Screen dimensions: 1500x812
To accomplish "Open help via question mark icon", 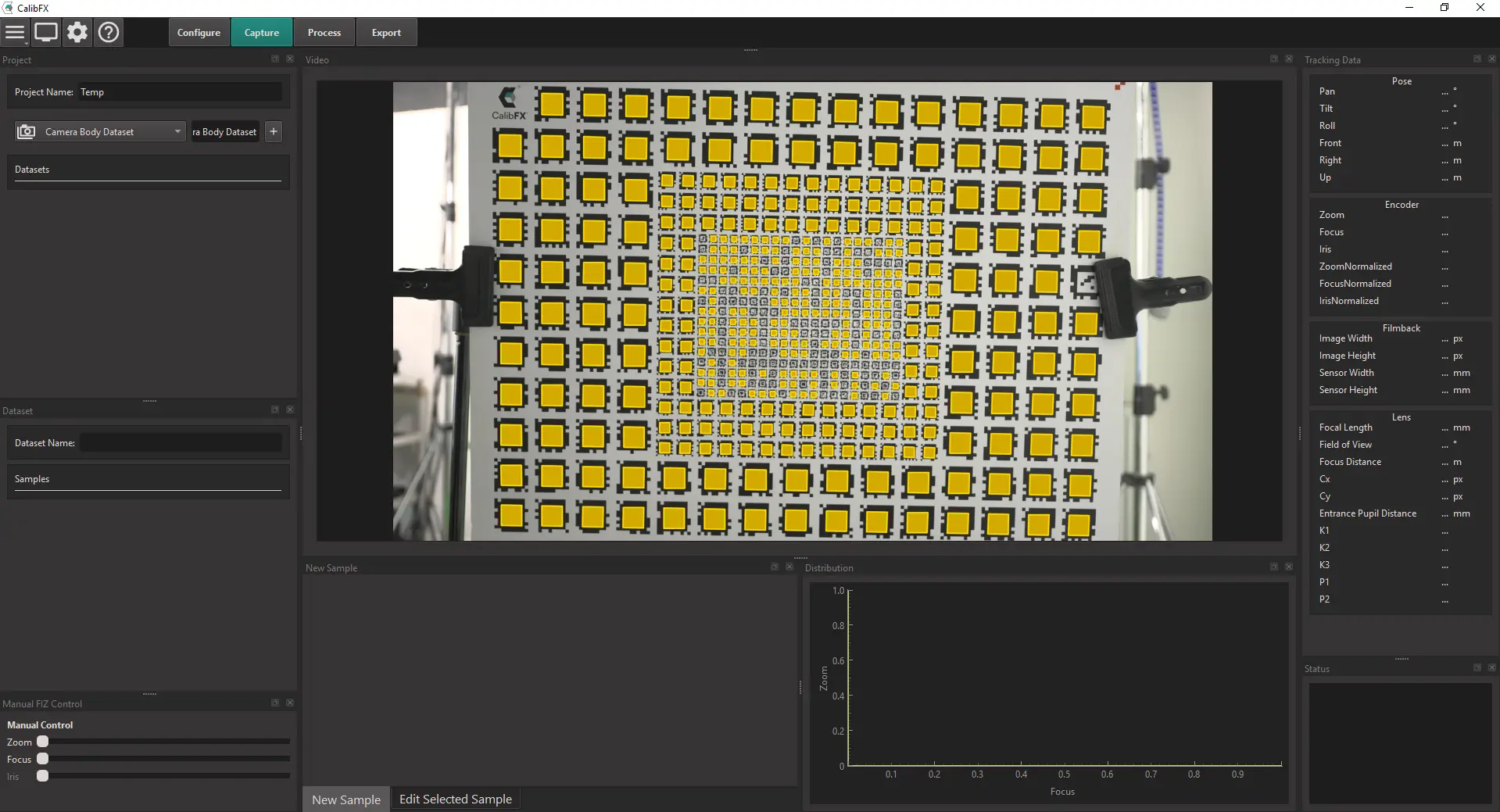I will (x=109, y=33).
